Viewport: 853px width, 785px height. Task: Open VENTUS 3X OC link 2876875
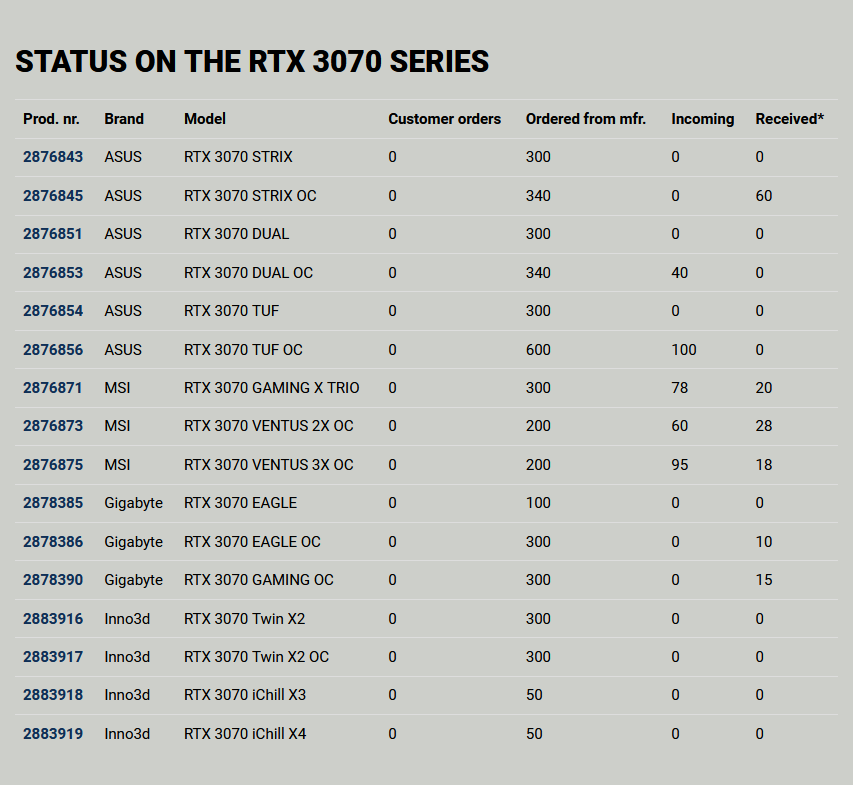(53, 465)
